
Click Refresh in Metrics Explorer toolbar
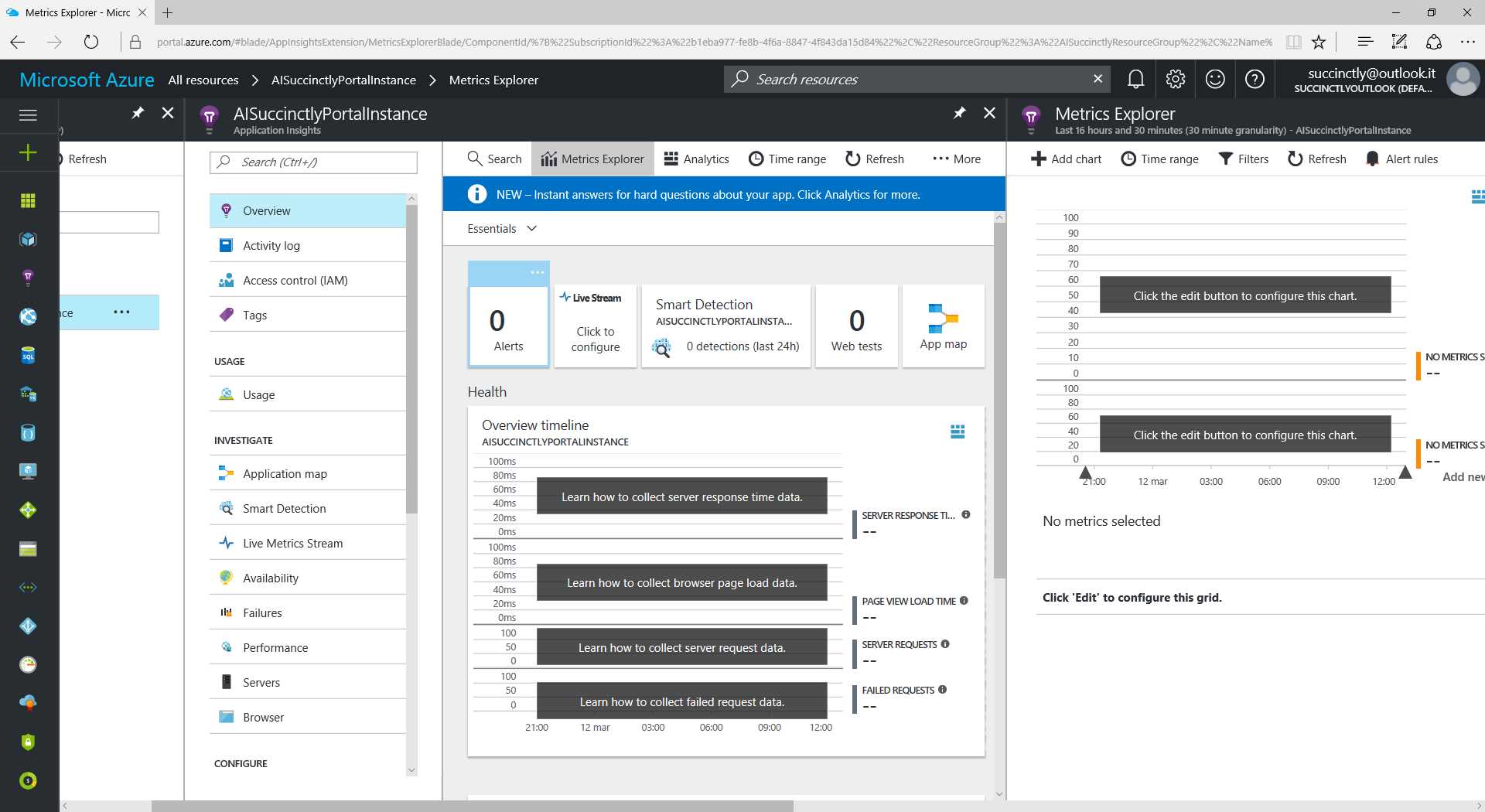click(1317, 159)
